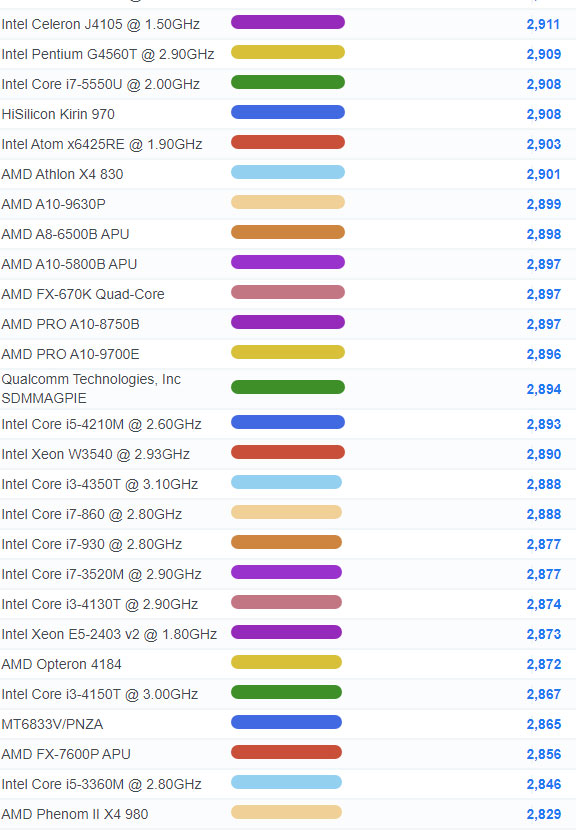This screenshot has width=576, height=830.
Task: Select Intel Xeon E5-2403 v2 @ 1.80GHz name
Action: pyautogui.click(x=109, y=634)
